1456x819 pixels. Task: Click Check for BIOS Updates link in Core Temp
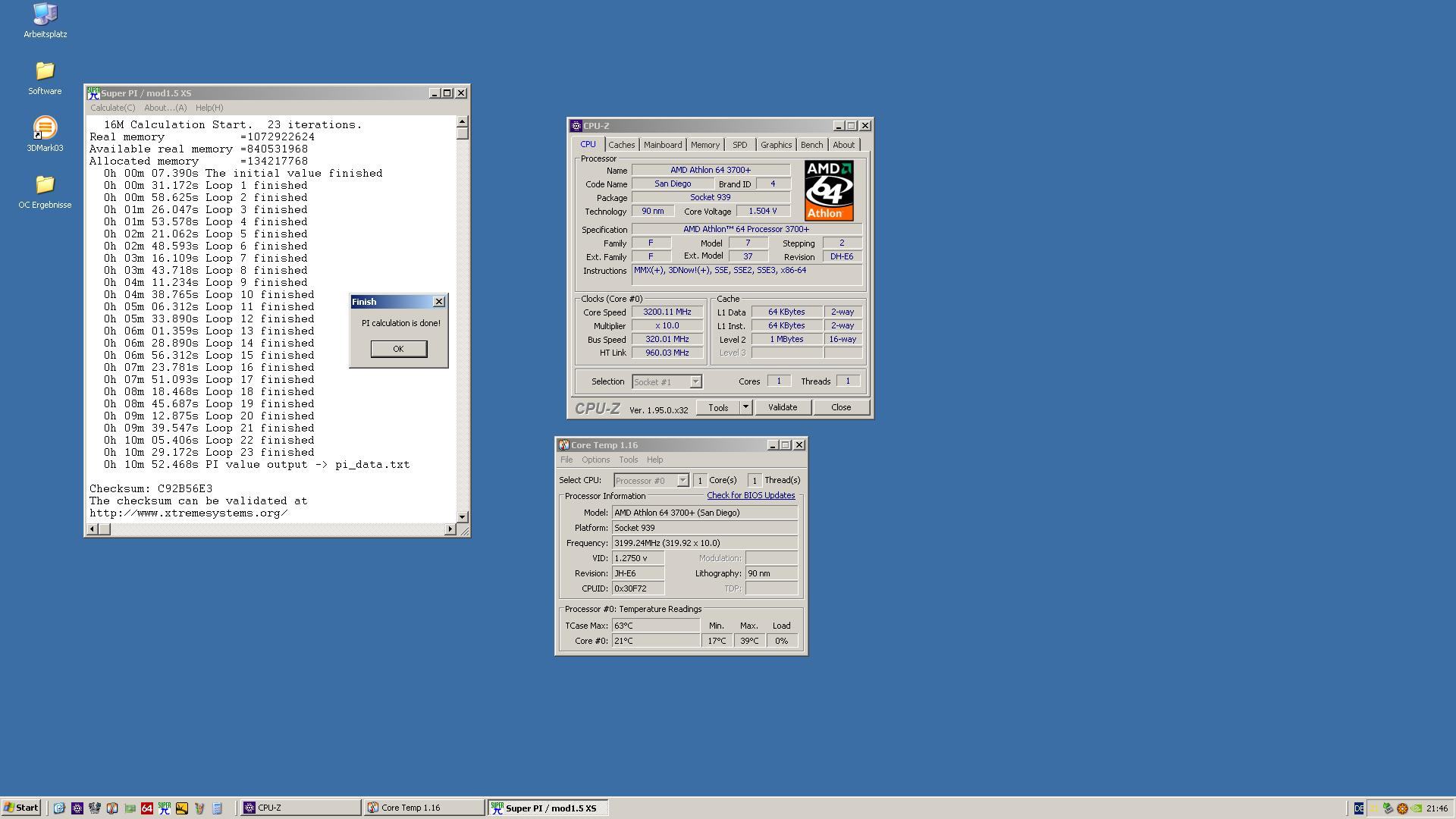(751, 496)
